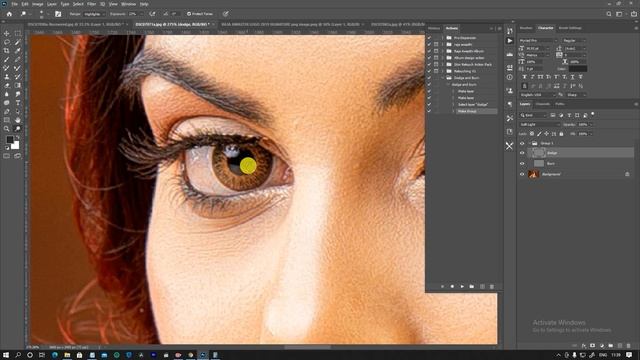This screenshot has width=640, height=360.
Task: Toggle dialog box for Album design action
Action: click(436, 58)
